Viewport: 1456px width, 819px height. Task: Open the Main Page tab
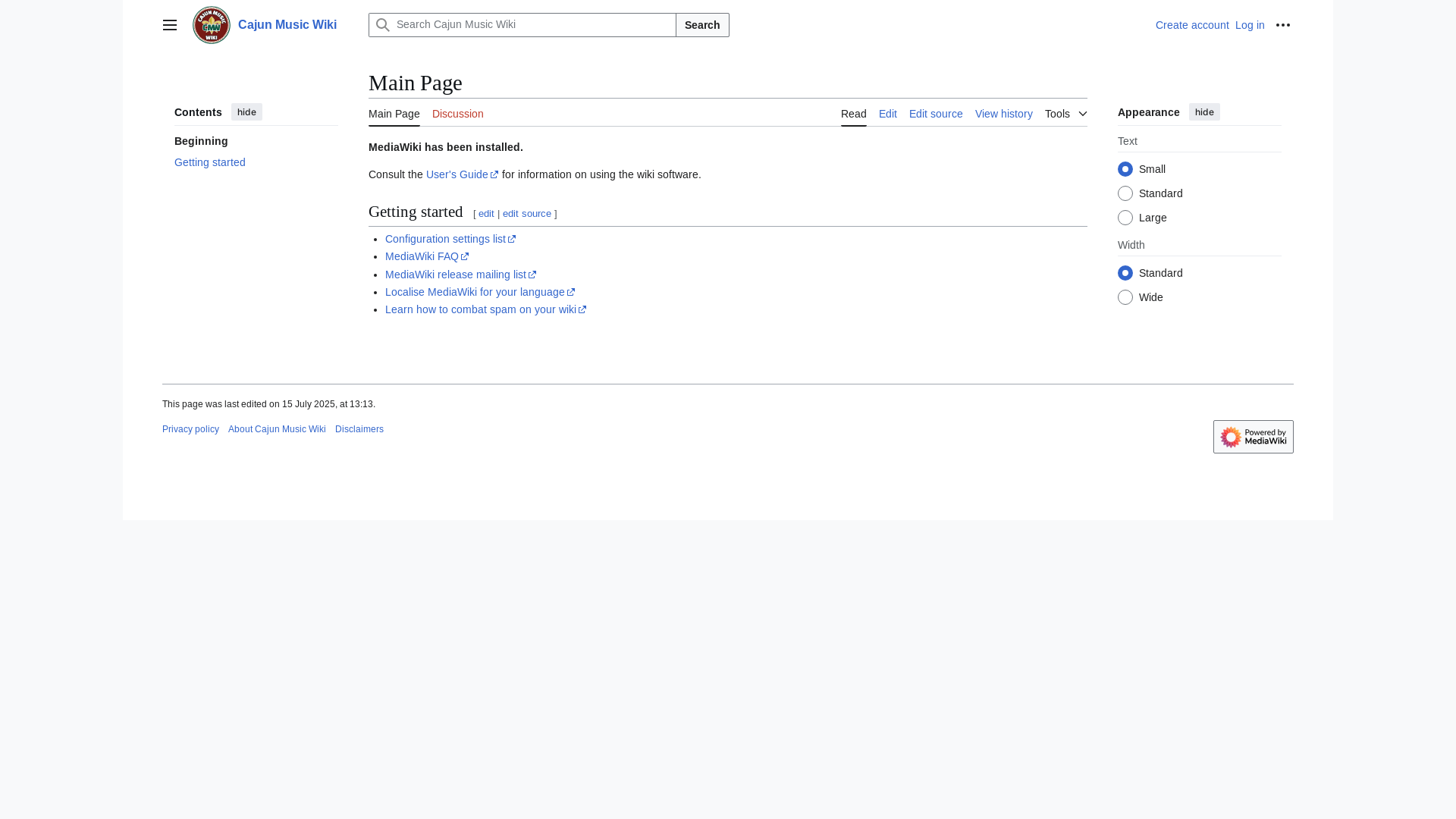[x=394, y=114]
